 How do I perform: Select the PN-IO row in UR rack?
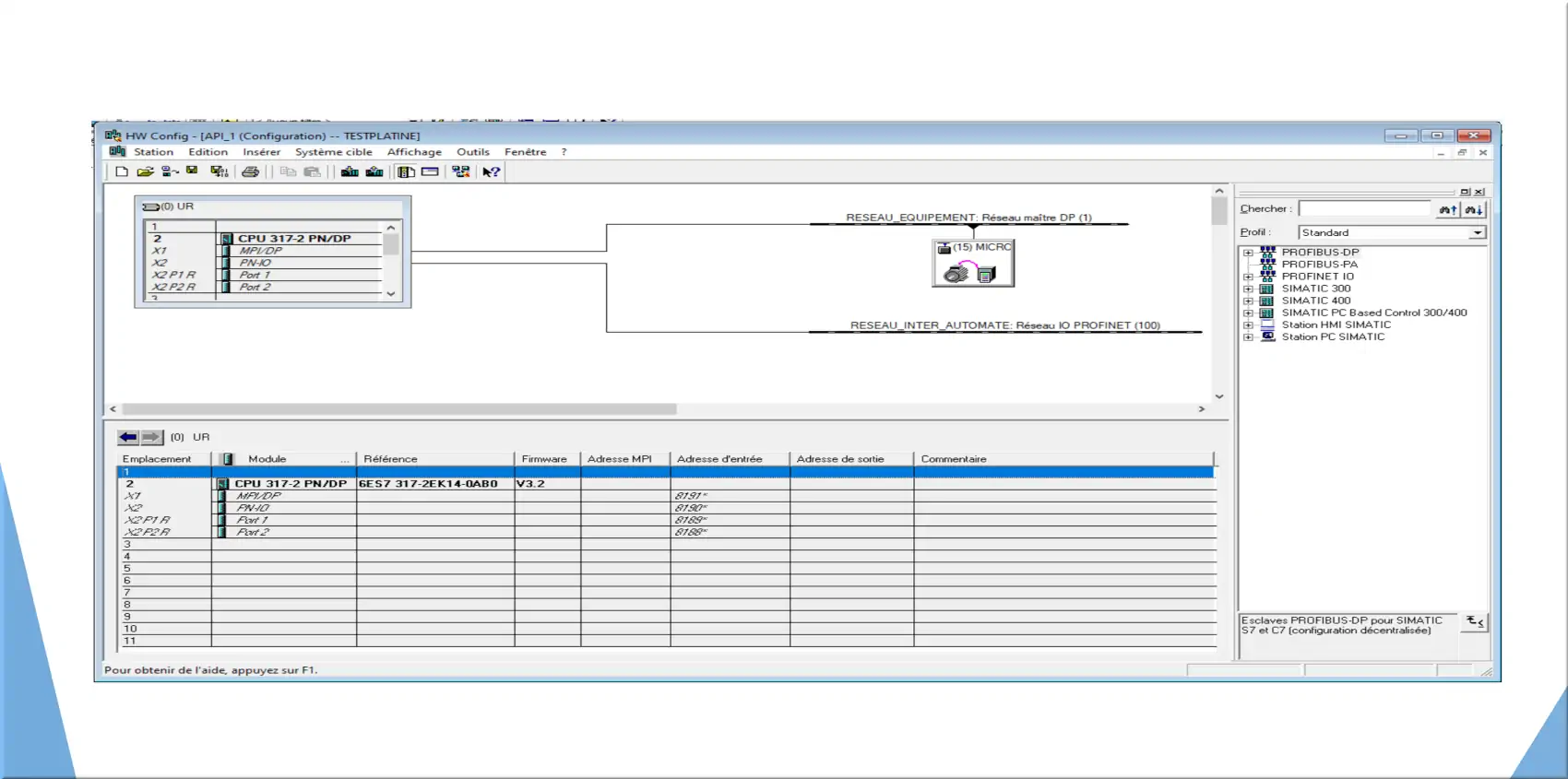264,263
